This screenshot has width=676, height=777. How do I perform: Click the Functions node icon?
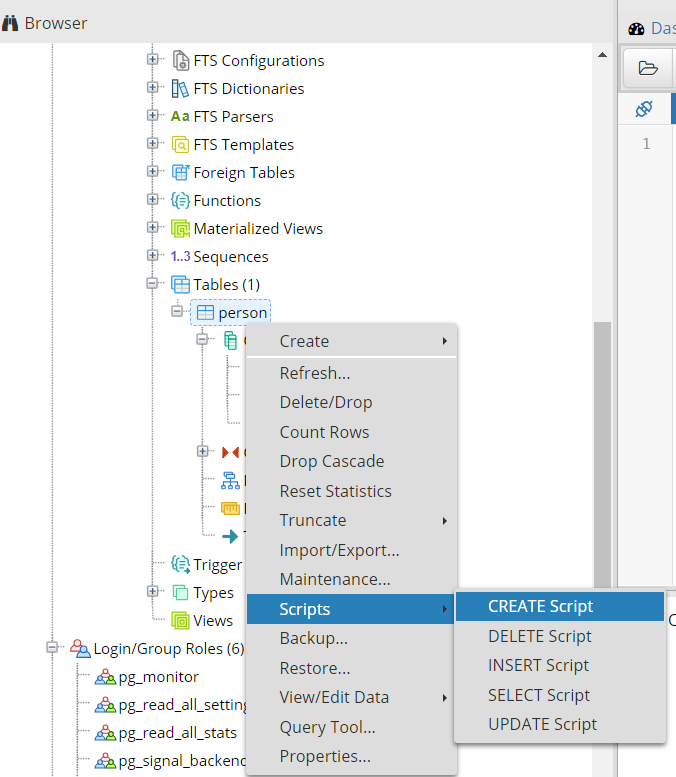(180, 201)
